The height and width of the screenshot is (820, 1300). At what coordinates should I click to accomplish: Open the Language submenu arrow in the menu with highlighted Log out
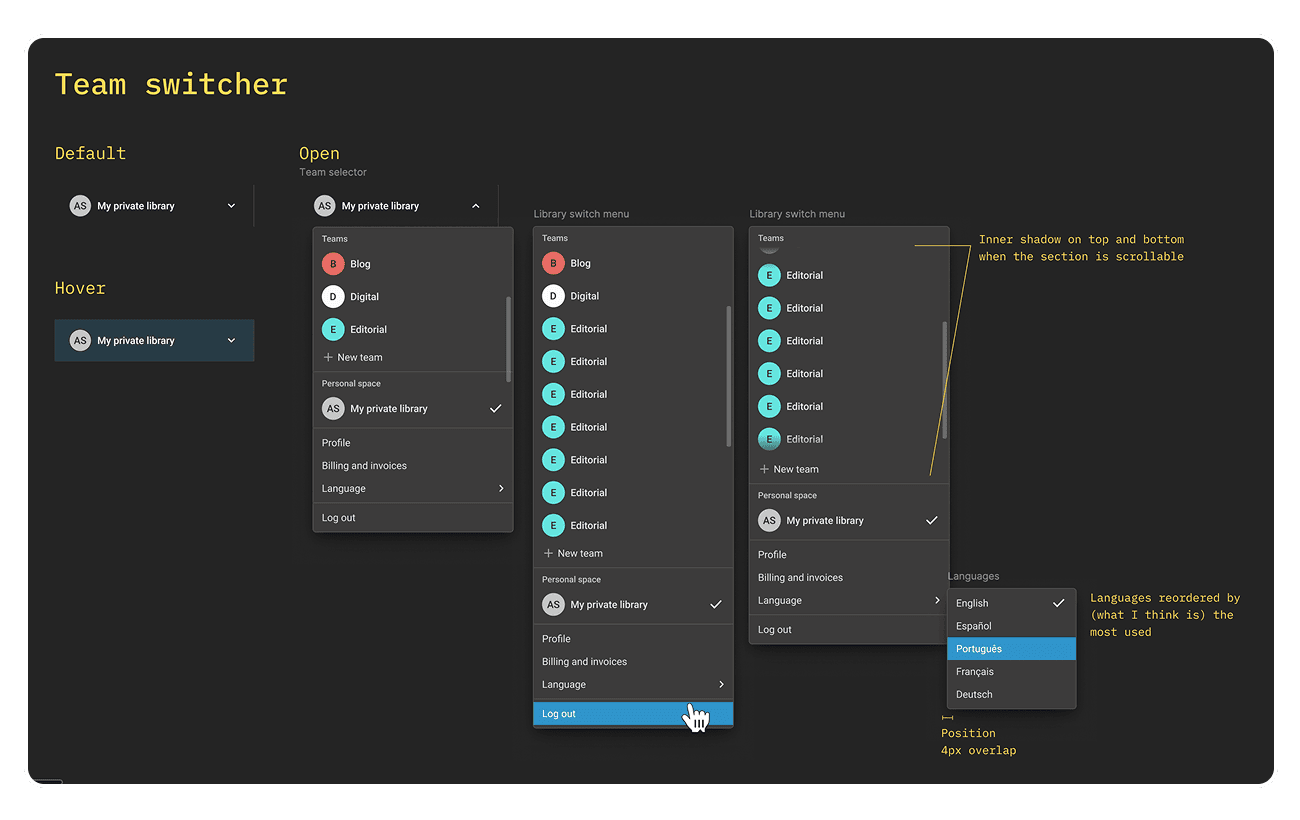(721, 685)
